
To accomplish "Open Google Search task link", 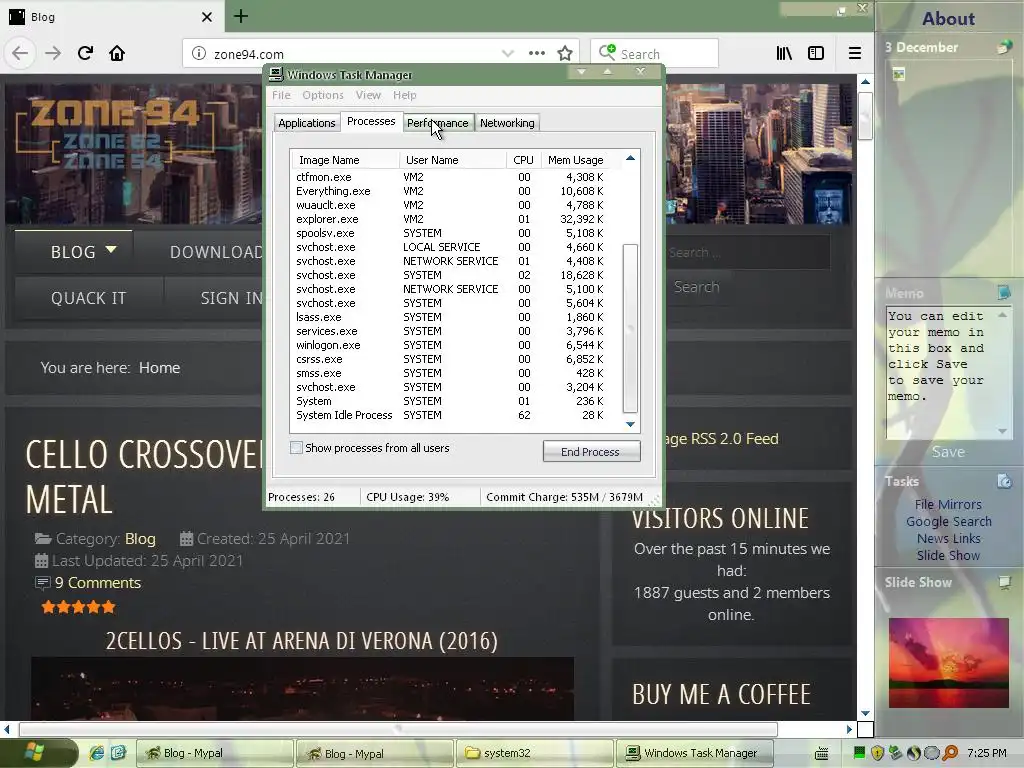I will (x=948, y=521).
